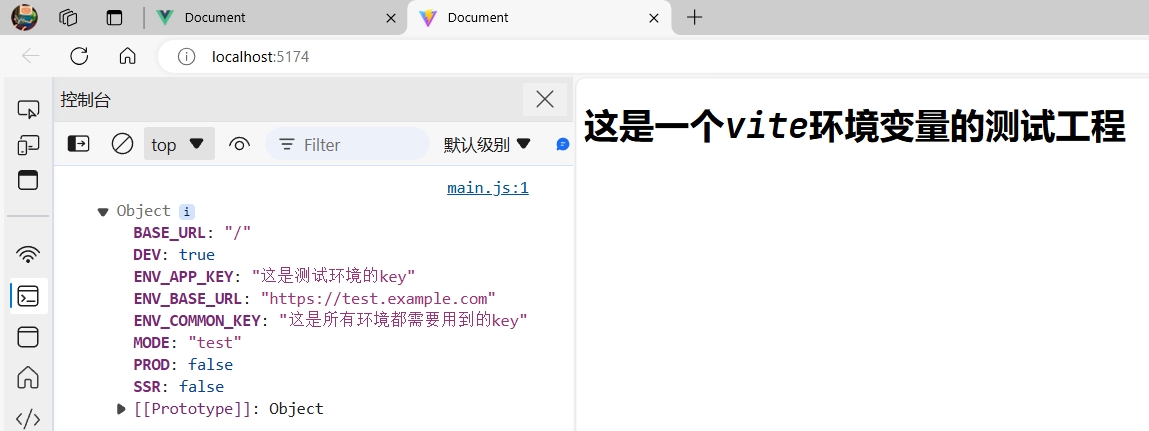The width and height of the screenshot is (1149, 431).
Task: Close the 控制台 console panel
Action: point(544,98)
